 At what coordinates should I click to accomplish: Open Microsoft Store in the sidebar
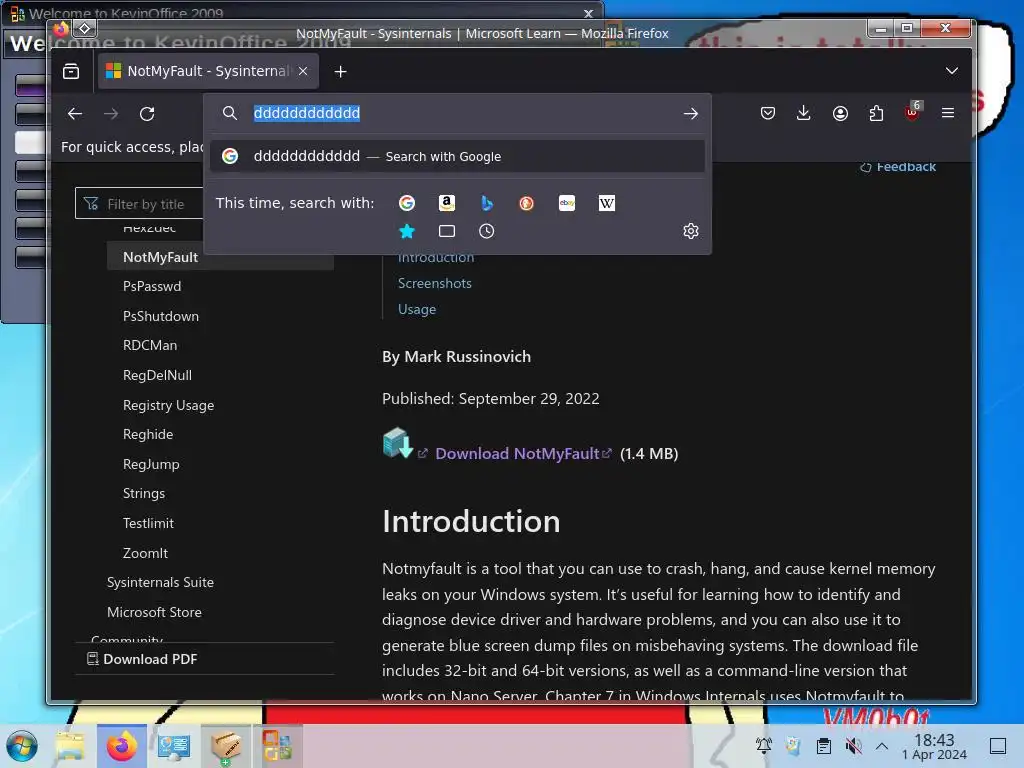coord(154,612)
